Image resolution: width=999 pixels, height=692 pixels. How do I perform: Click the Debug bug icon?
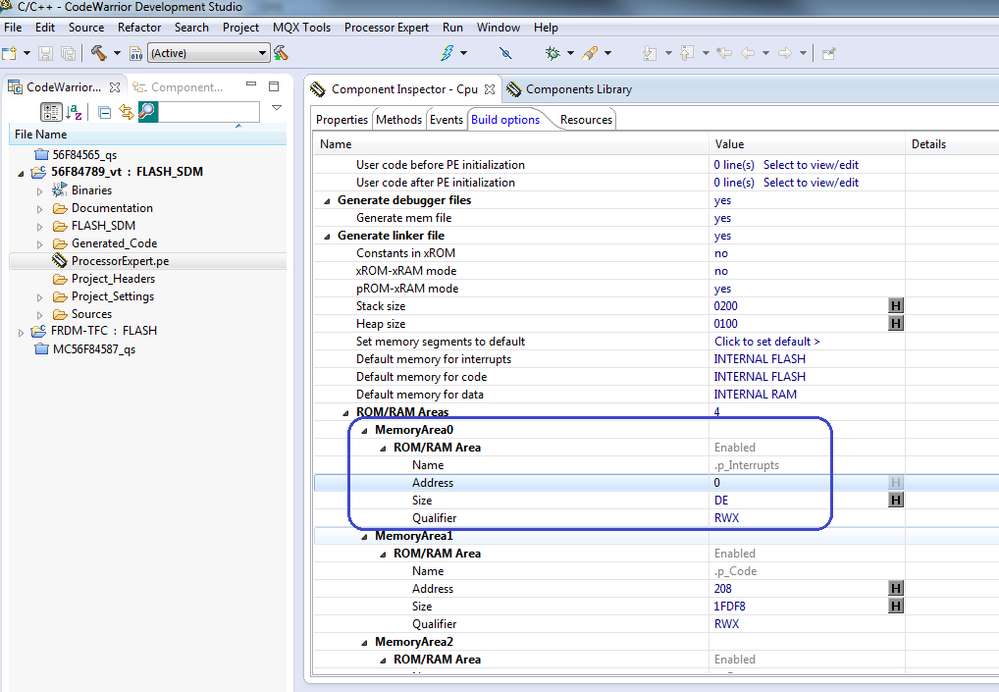tap(552, 53)
